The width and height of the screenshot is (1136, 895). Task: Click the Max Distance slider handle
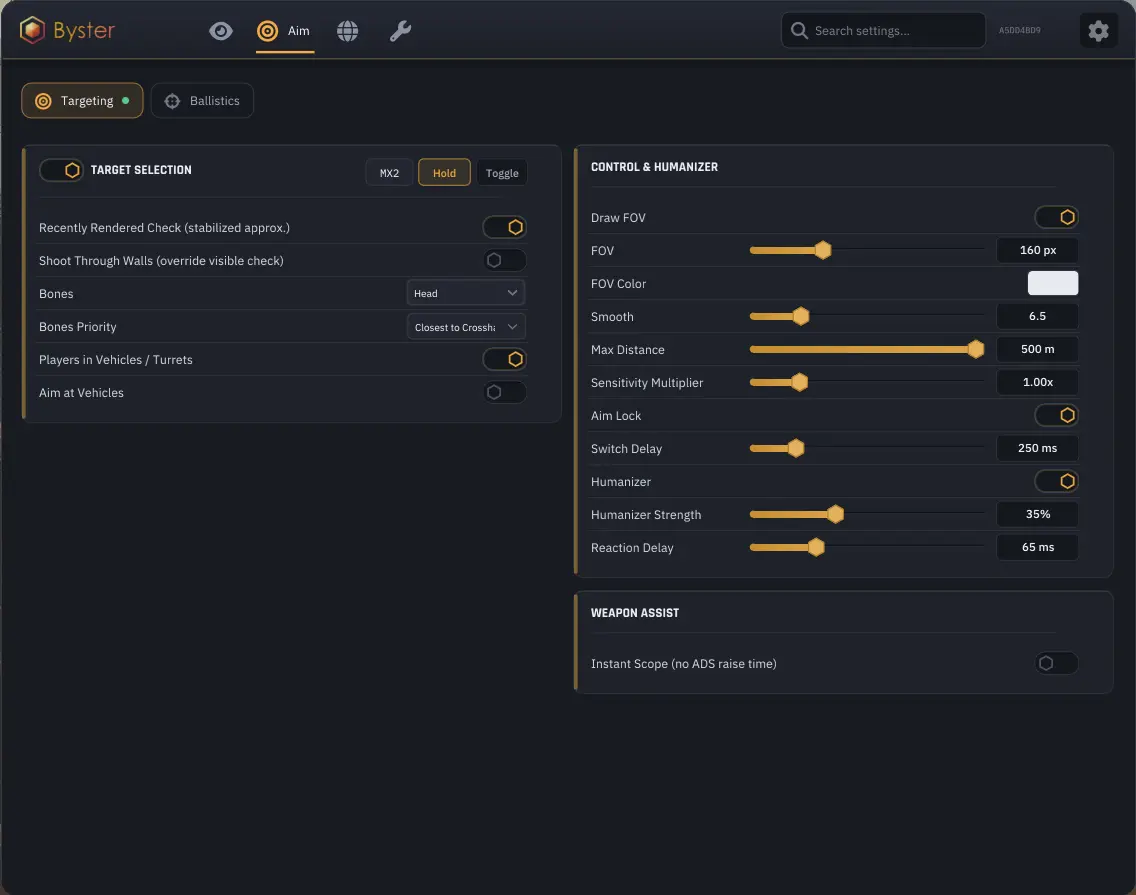pos(976,349)
